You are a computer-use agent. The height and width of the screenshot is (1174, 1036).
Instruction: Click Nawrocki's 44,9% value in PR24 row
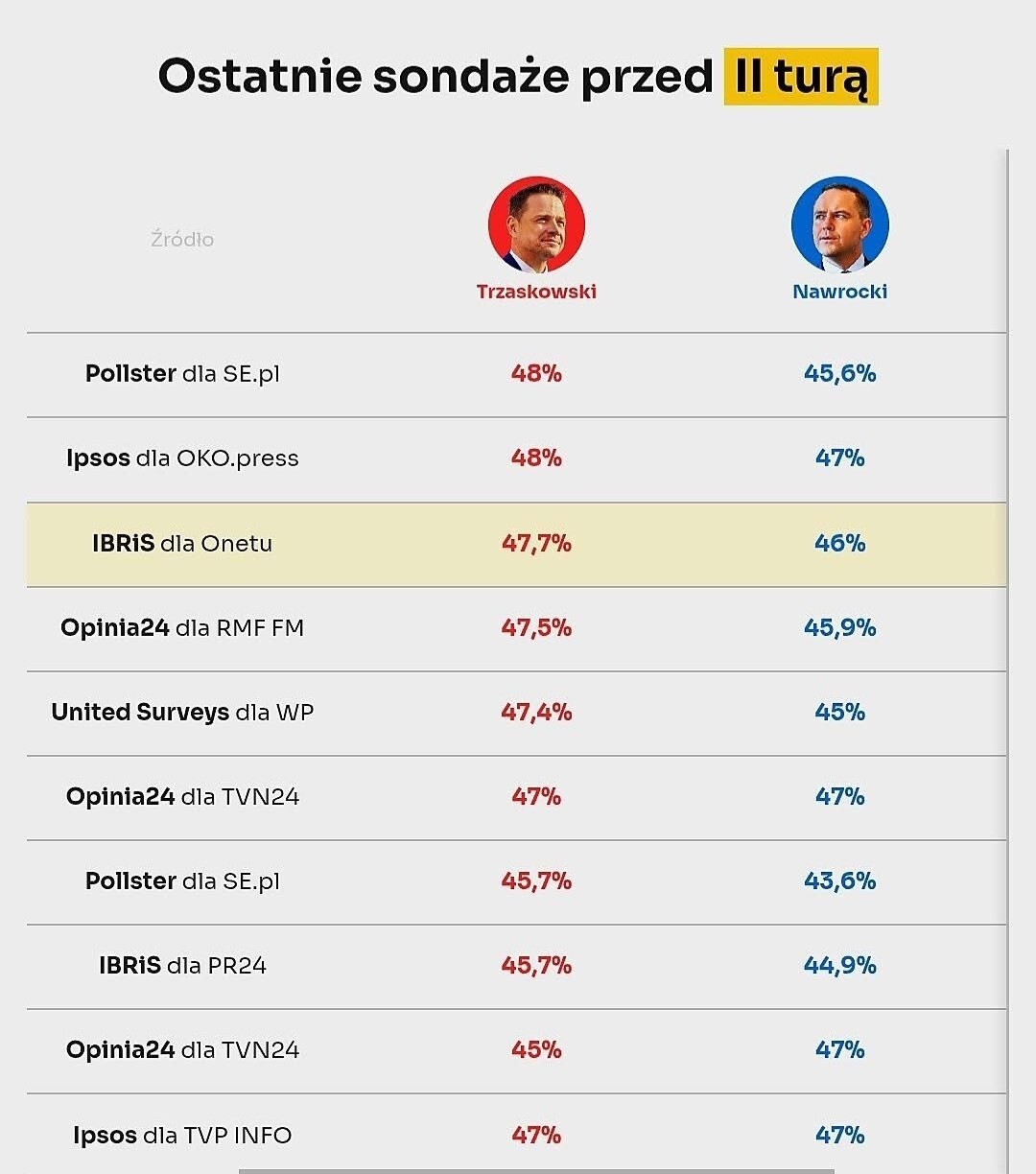click(x=839, y=966)
